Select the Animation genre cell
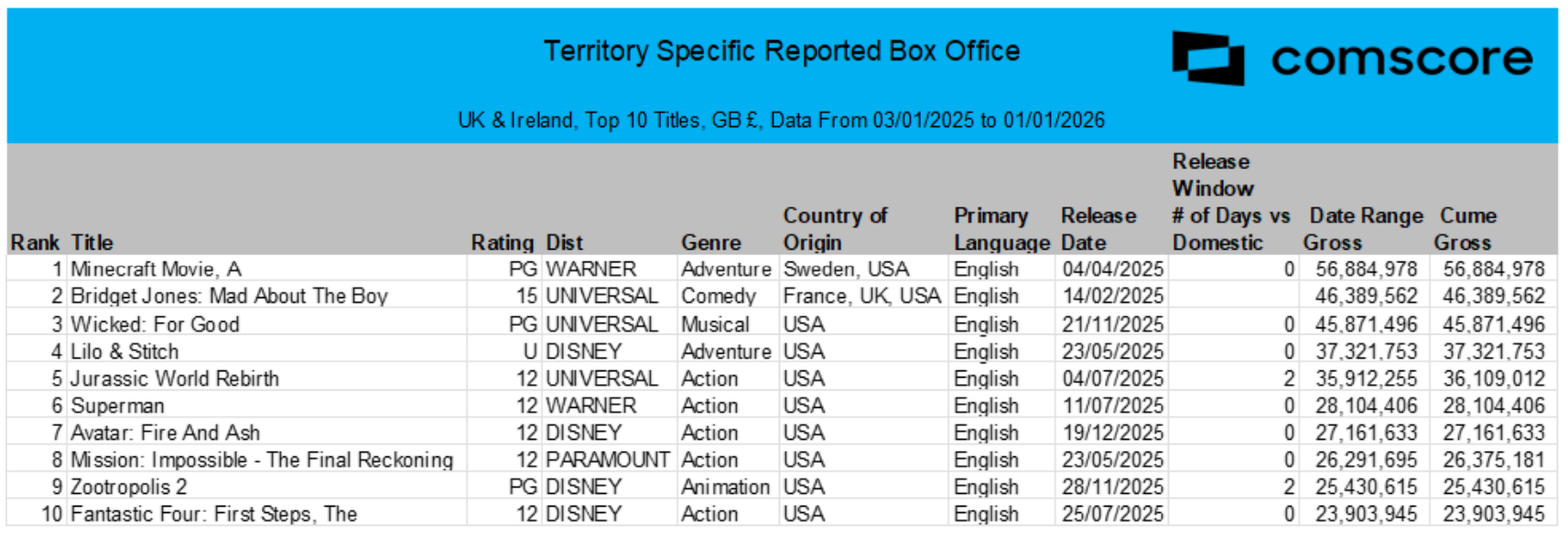 point(725,487)
